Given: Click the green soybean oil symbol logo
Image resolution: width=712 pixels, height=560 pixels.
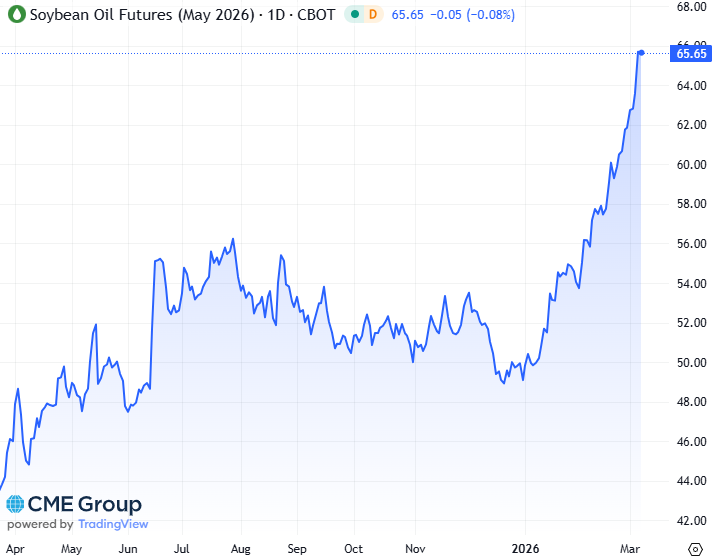Looking at the screenshot, I should [14, 15].
